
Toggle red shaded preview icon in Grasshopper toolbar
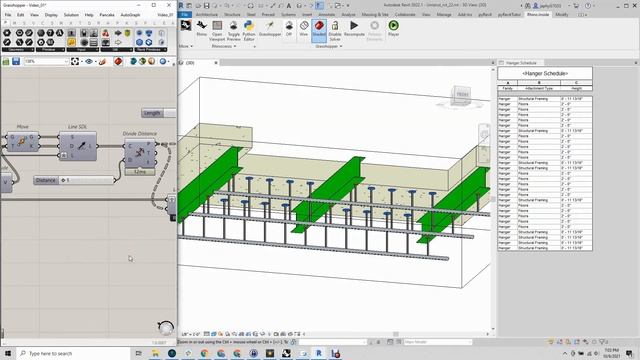click(x=118, y=62)
